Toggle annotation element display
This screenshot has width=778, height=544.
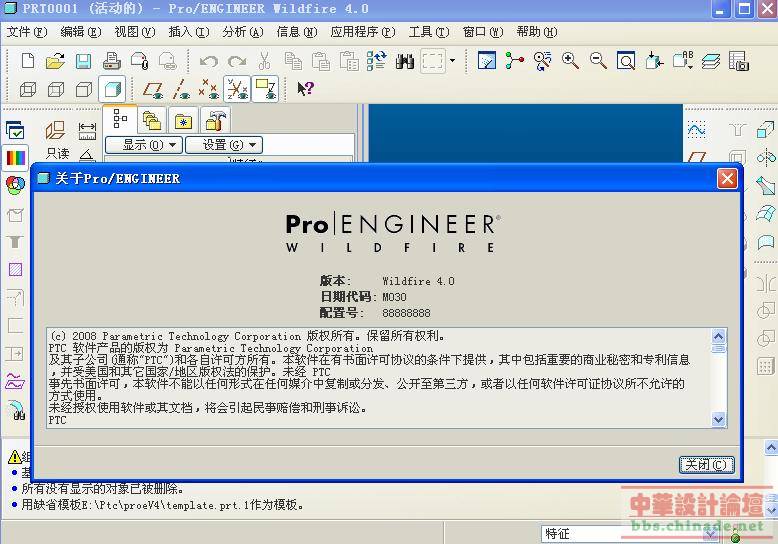pos(265,89)
